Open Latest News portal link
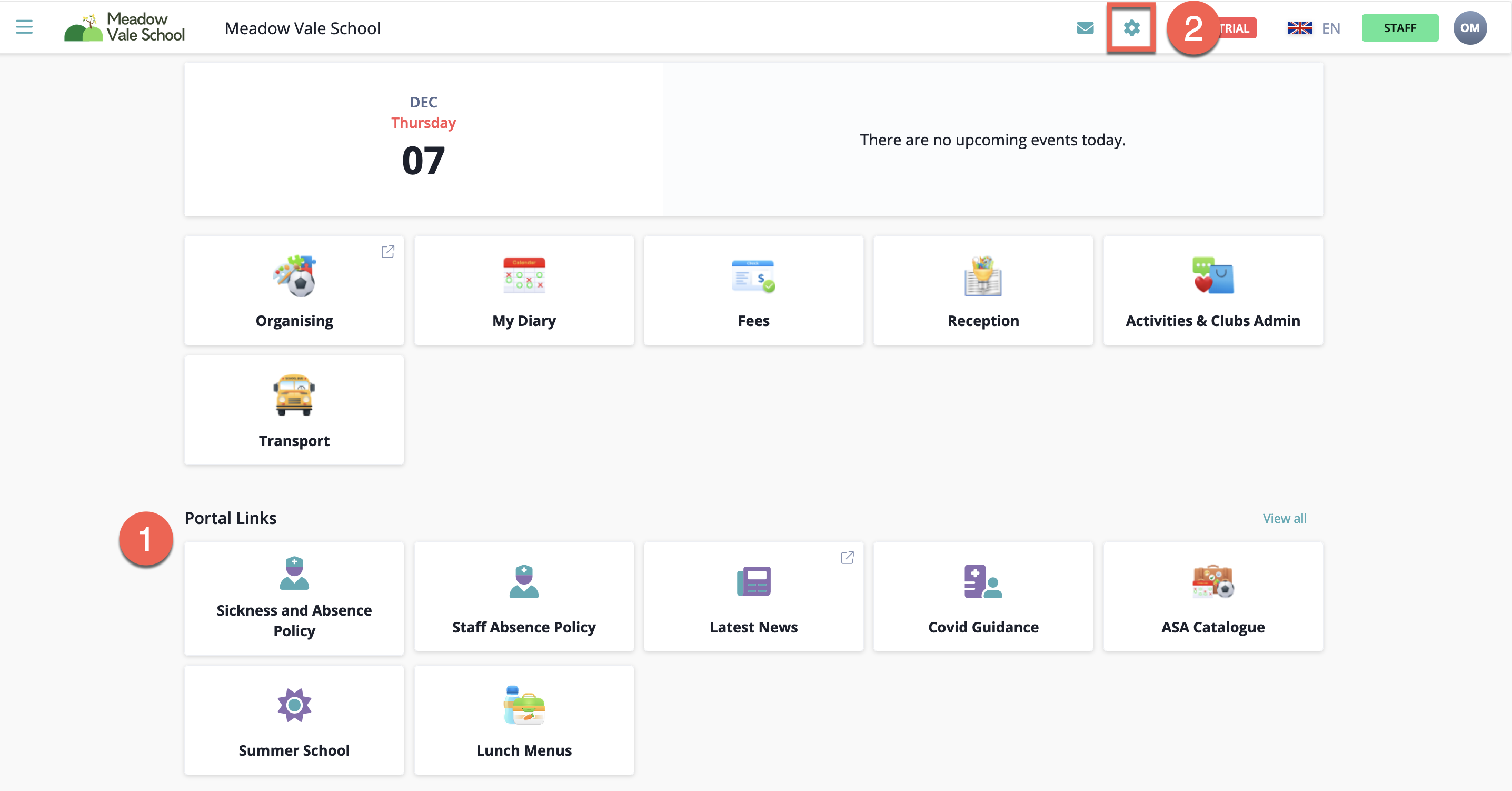Image resolution: width=1512 pixels, height=791 pixels. [753, 598]
